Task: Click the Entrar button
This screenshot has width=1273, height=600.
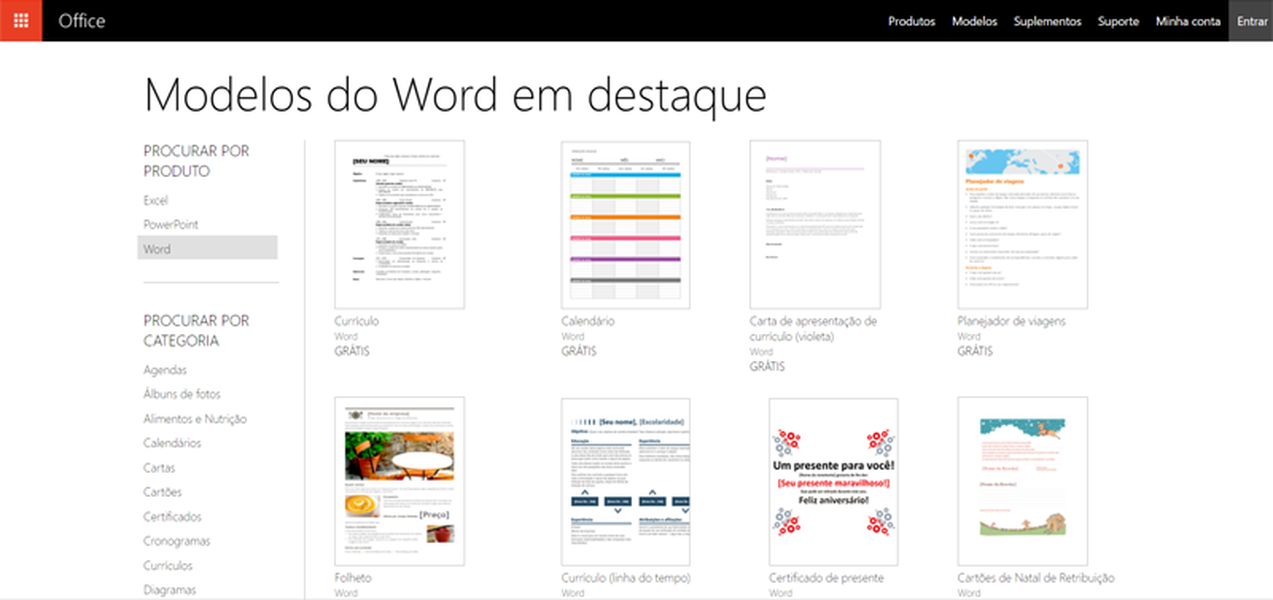Action: pos(1251,21)
